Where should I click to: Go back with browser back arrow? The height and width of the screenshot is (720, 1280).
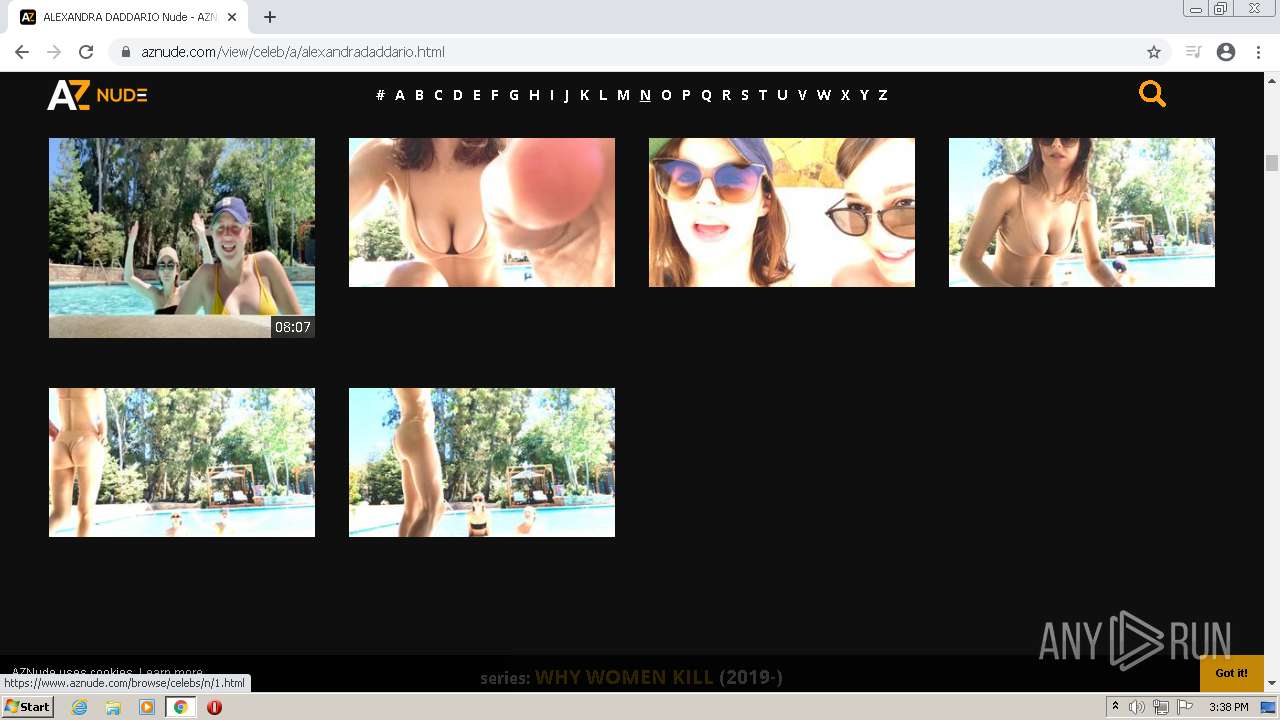point(22,52)
